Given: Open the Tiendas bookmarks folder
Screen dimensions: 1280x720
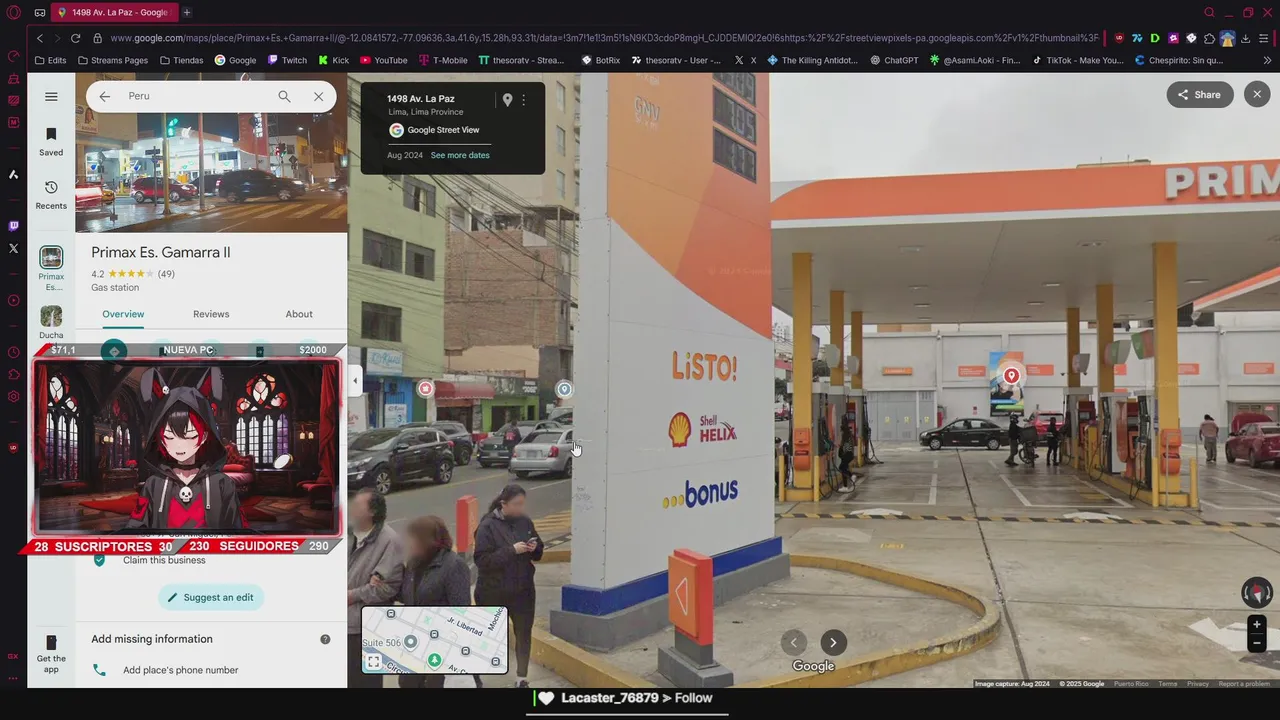Looking at the screenshot, I should pyautogui.click(x=181, y=60).
